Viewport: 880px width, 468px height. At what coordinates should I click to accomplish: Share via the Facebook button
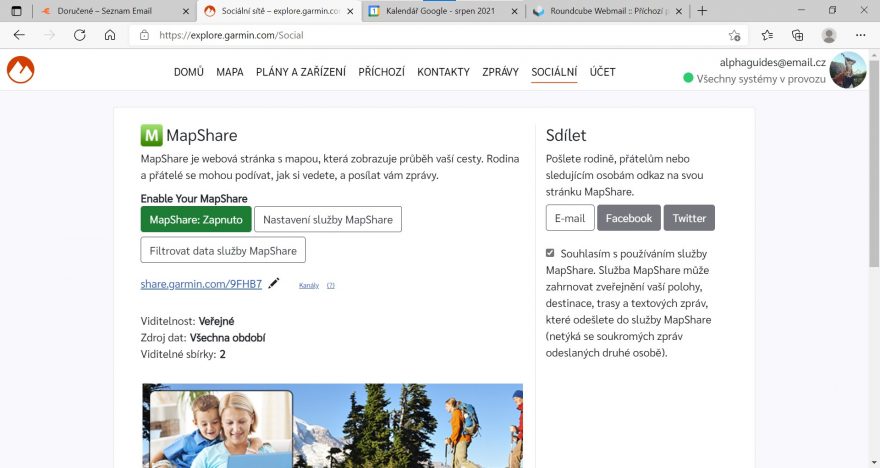click(x=628, y=218)
